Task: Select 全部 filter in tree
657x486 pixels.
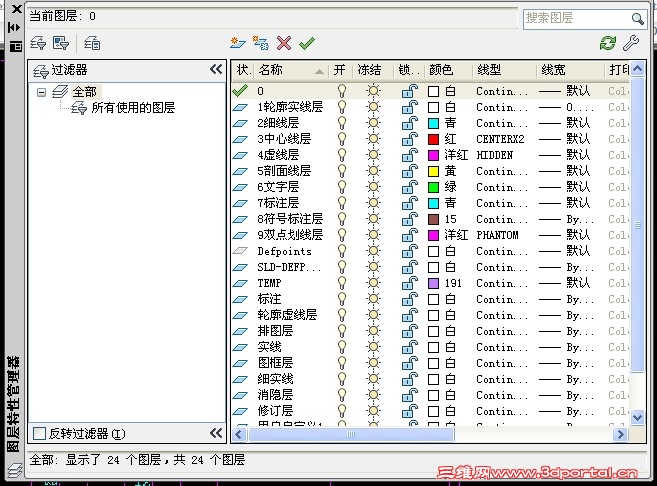Action: (x=85, y=91)
